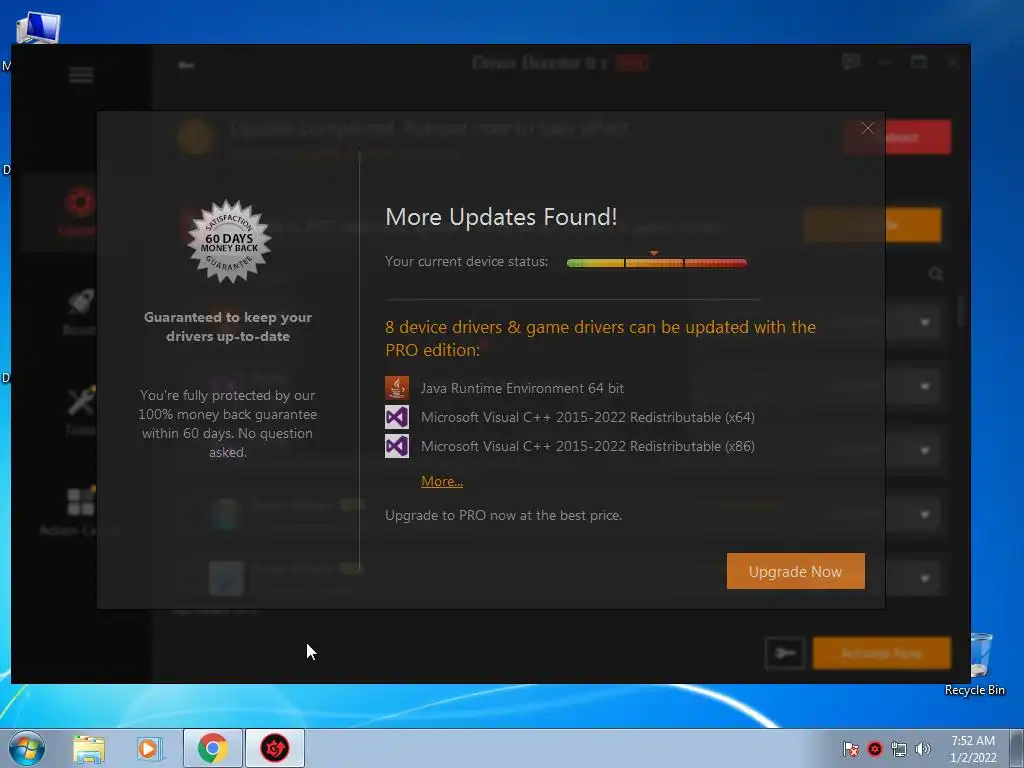Click the search magnifier in driver list

click(x=935, y=274)
